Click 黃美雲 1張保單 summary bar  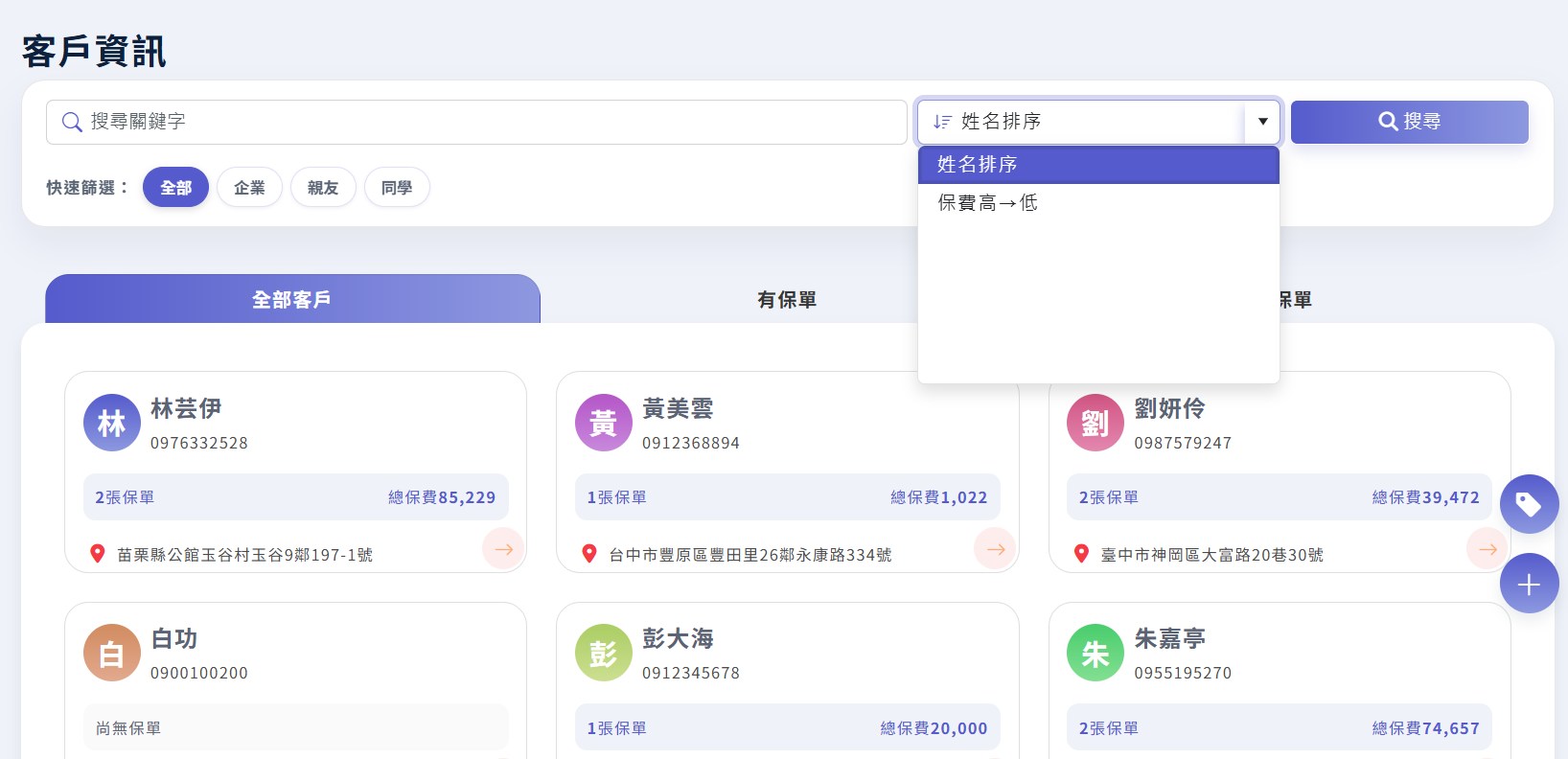[x=787, y=497]
